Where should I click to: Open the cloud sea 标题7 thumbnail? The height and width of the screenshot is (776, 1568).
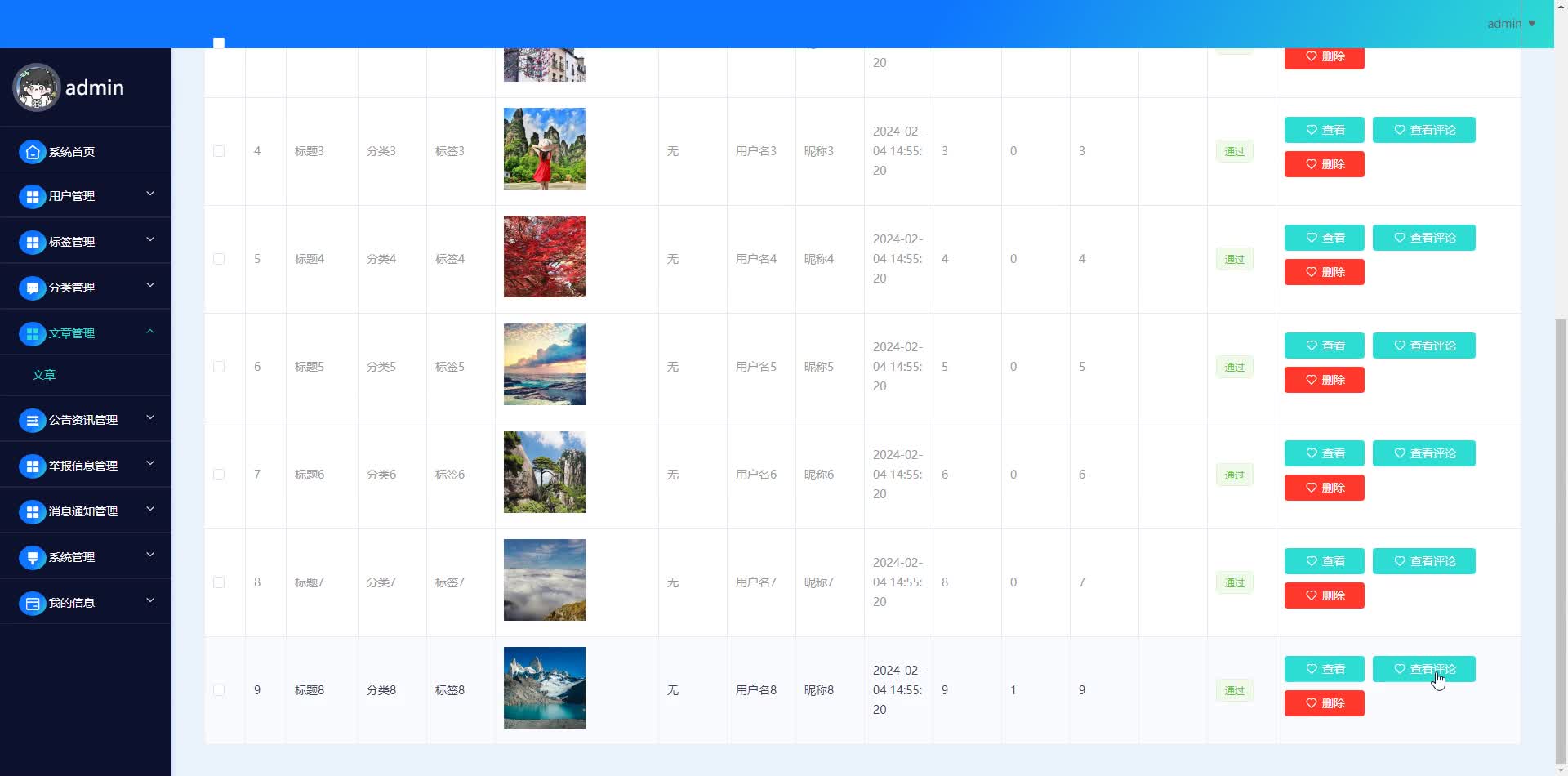[545, 580]
